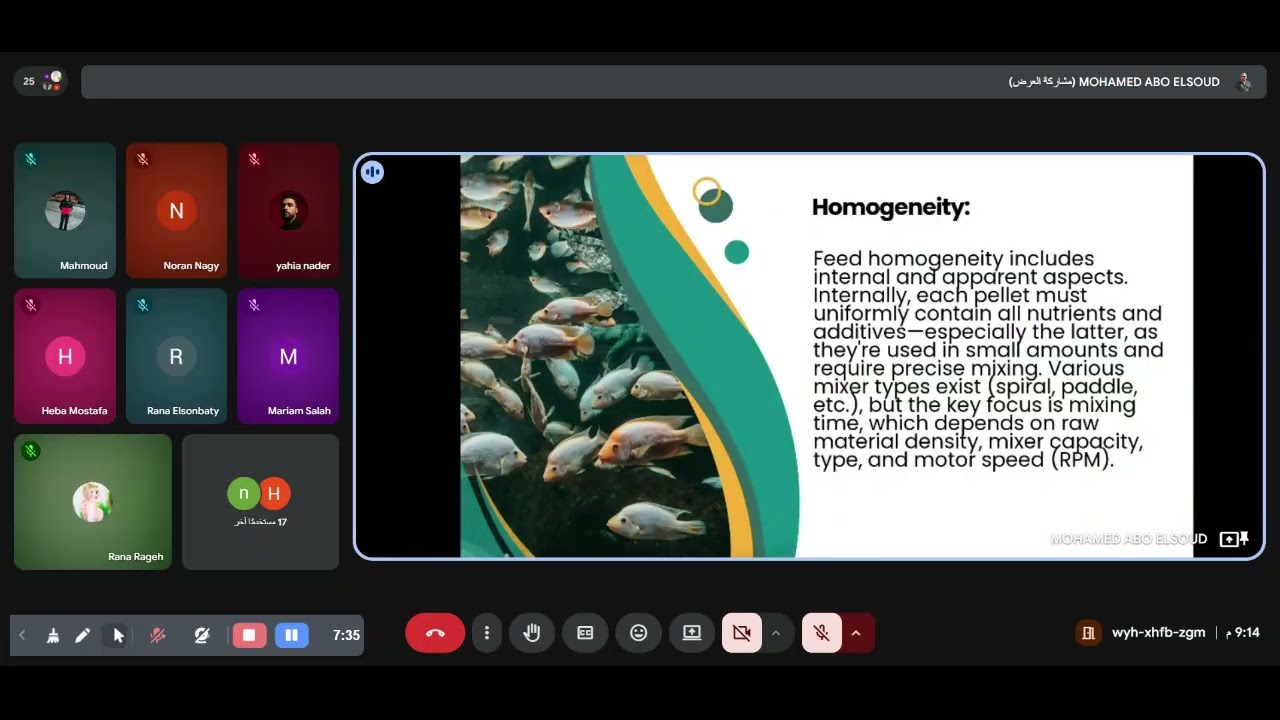
Task: Click the present screen button
Action: (x=692, y=633)
